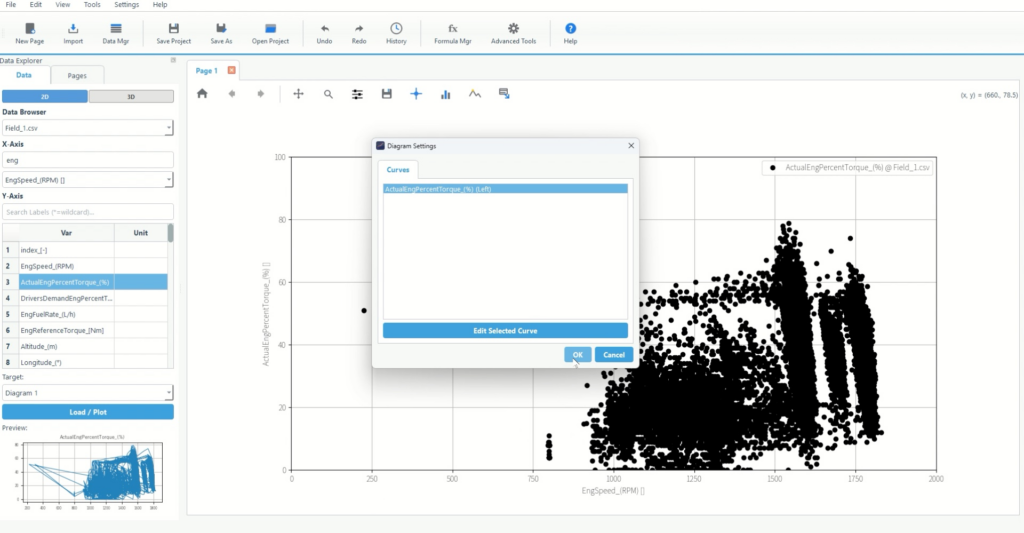Open Advanced Tools gear icon
1024x533 pixels.
[x=513, y=29]
